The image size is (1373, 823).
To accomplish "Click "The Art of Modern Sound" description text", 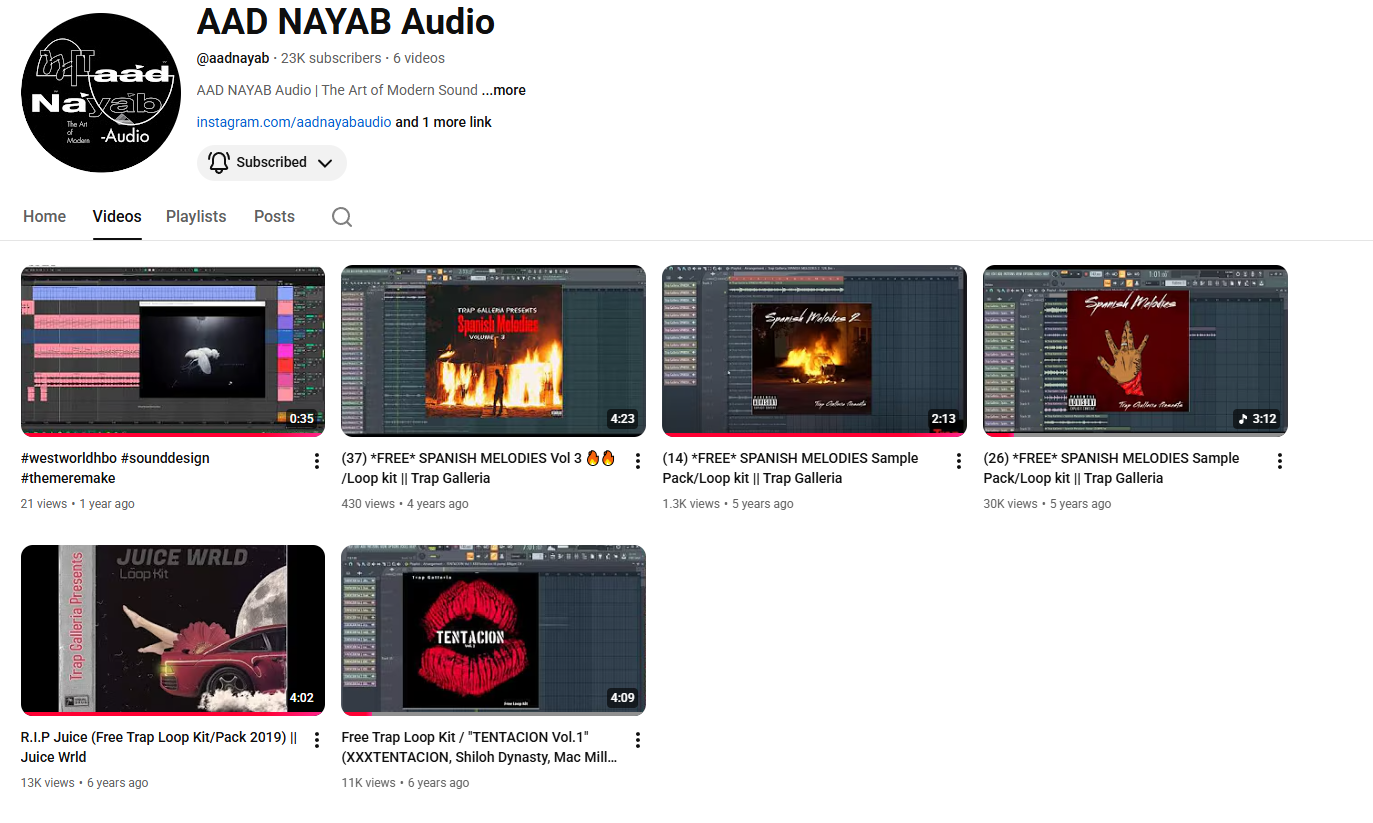I will pyautogui.click(x=400, y=90).
